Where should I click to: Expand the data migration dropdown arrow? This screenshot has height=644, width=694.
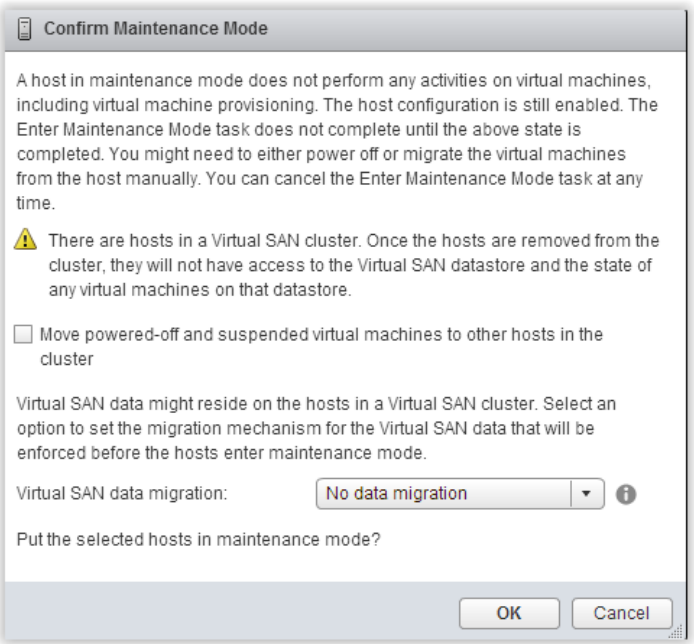tap(587, 494)
